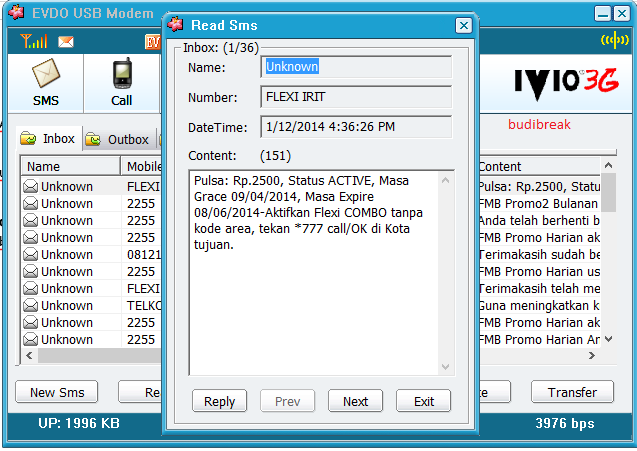This screenshot has width=637, height=451.
Task: Click the Name field showing Unknown
Action: click(356, 67)
